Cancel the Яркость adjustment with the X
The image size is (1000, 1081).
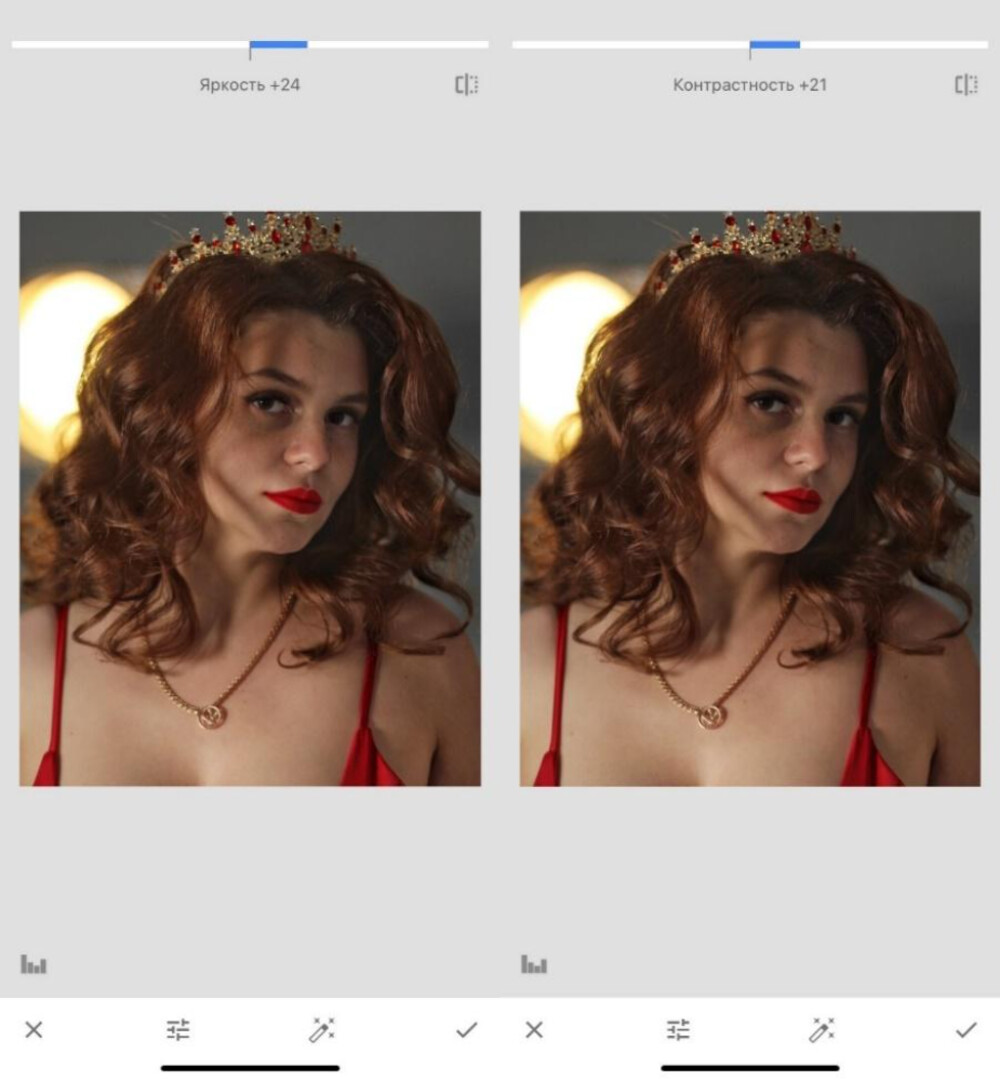[35, 1029]
